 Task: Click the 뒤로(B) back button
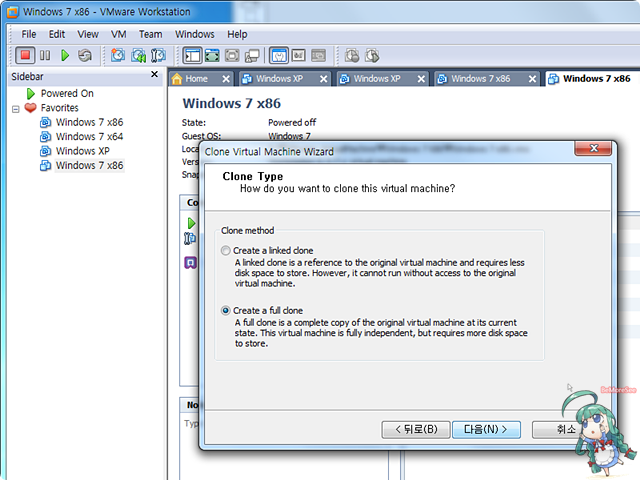416,429
